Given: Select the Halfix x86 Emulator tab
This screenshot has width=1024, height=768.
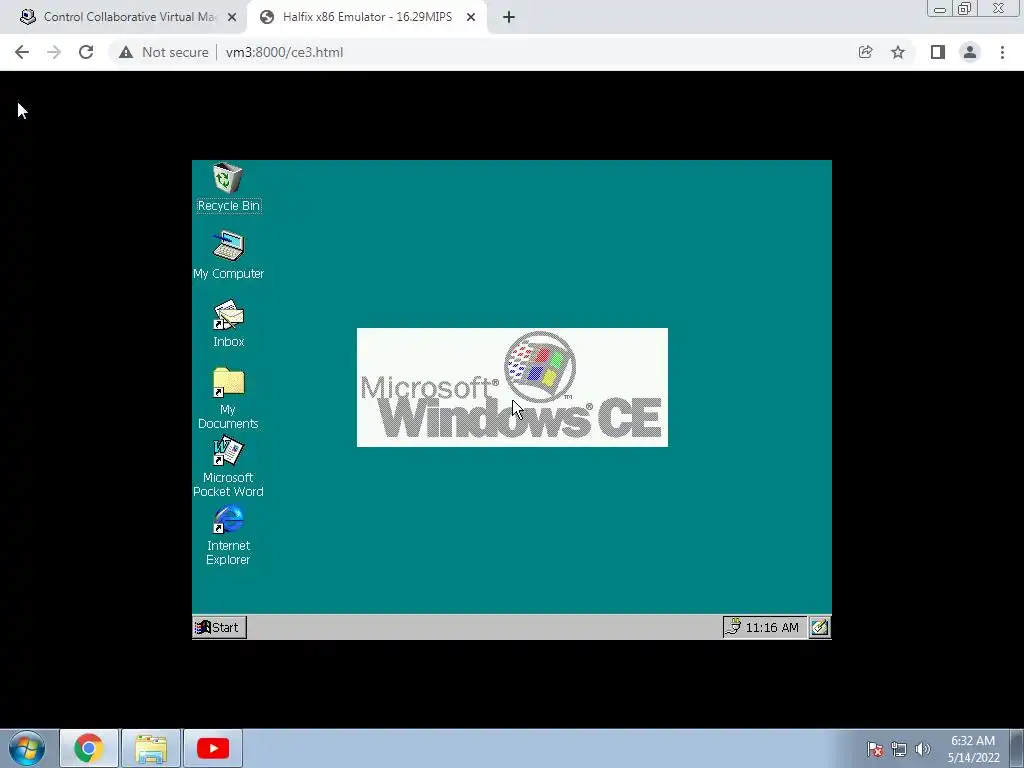Looking at the screenshot, I should (366, 17).
